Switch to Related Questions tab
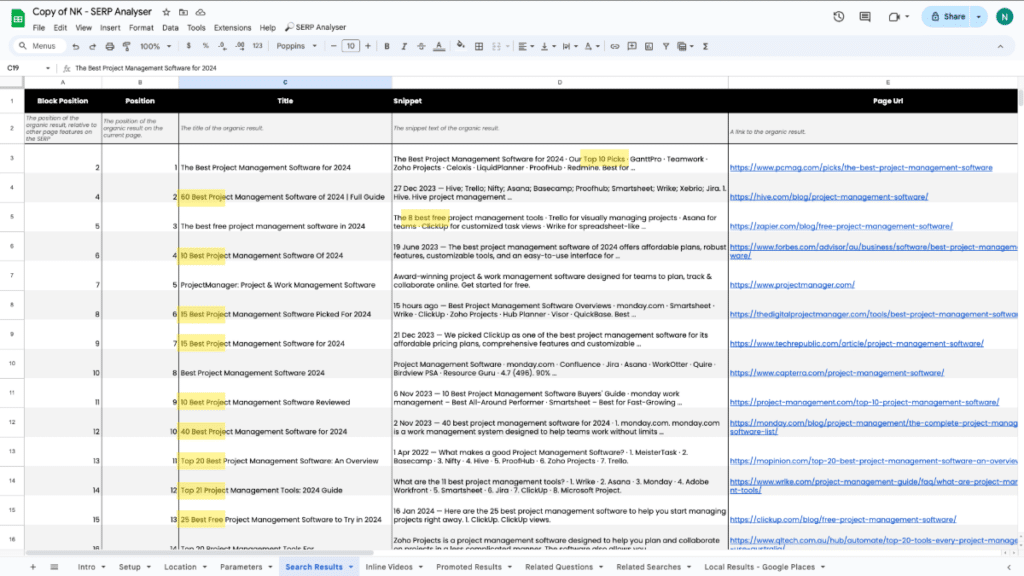The width and height of the screenshot is (1024, 576). [558, 567]
